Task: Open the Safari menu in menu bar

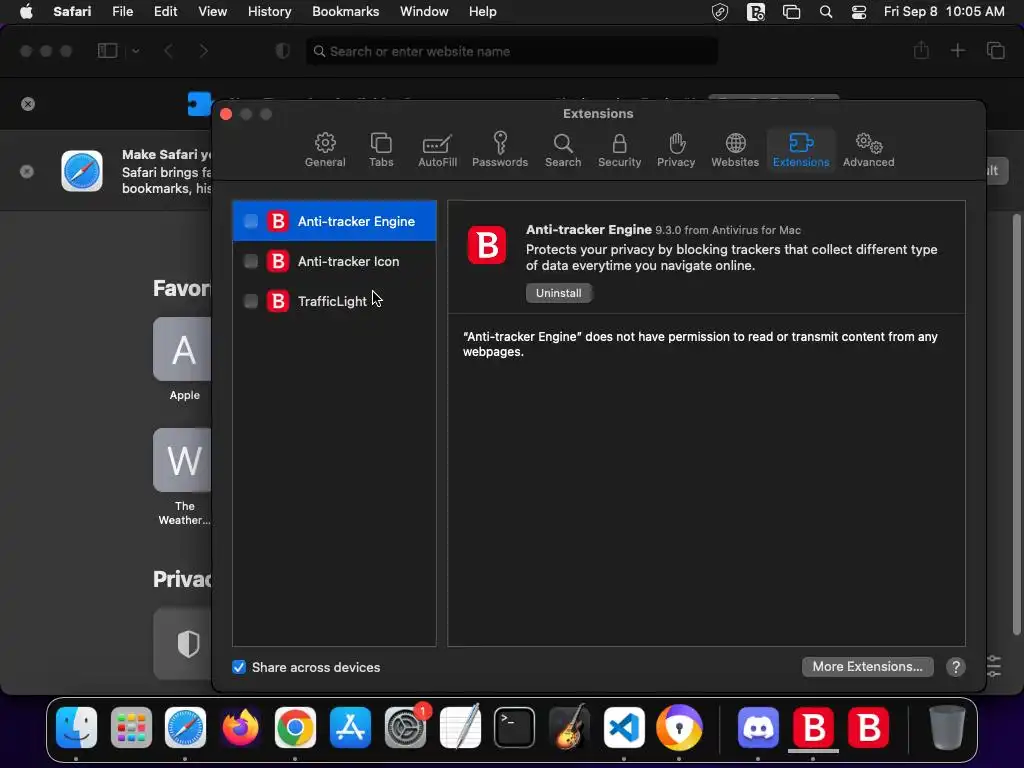Action: coord(72,12)
